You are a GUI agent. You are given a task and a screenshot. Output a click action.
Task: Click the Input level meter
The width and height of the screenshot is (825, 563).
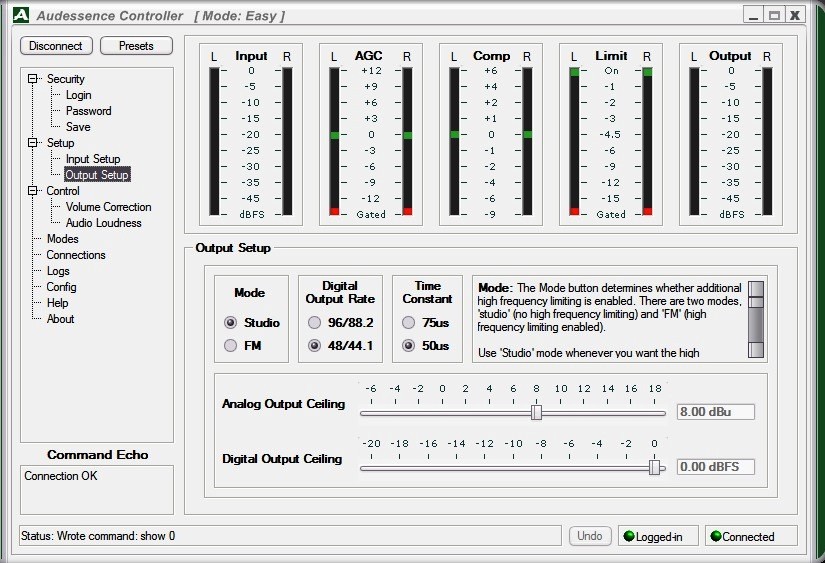(x=250, y=135)
